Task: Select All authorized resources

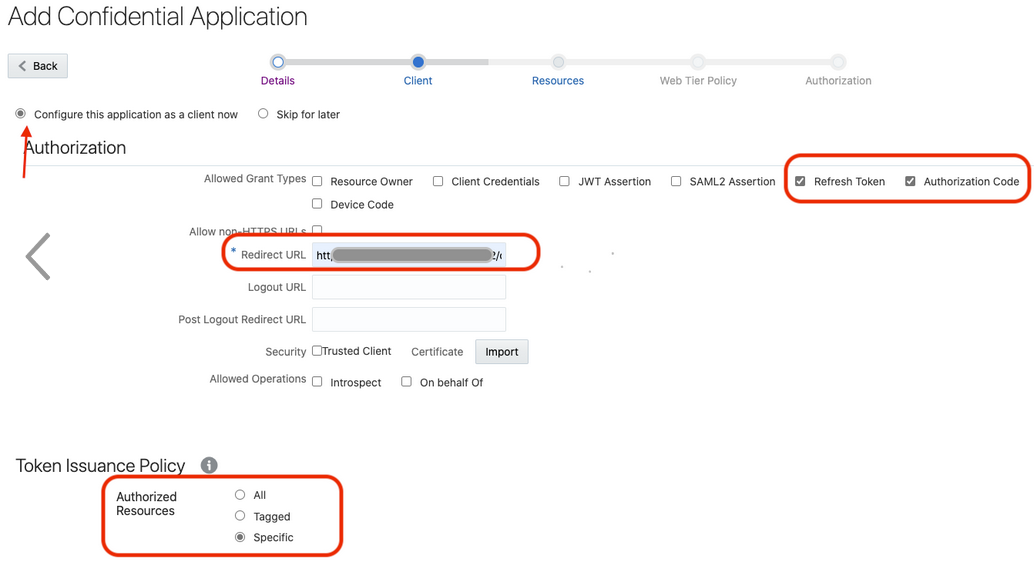Action: tap(240, 494)
